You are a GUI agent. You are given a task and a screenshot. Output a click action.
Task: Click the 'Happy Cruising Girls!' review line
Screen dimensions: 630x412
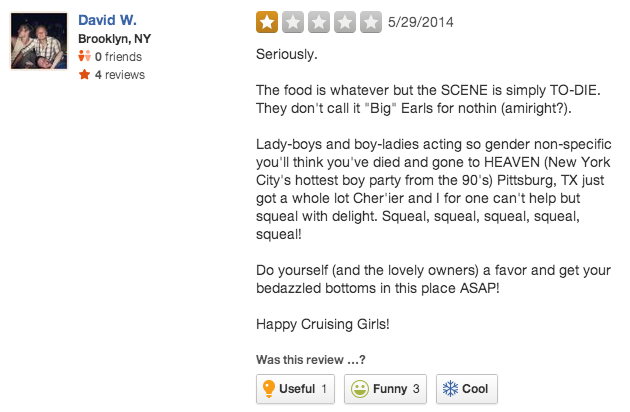point(323,324)
